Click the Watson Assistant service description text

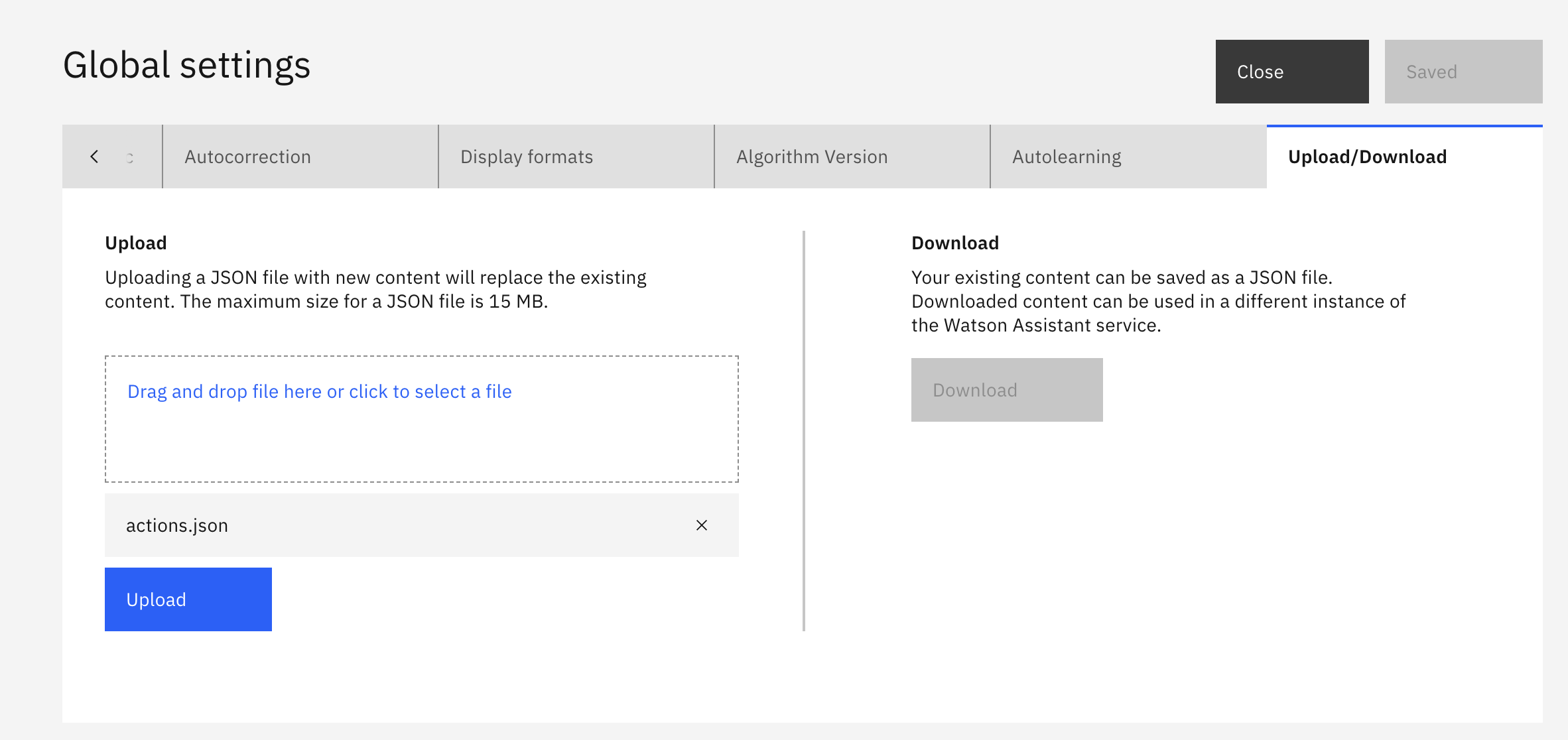pos(1158,301)
